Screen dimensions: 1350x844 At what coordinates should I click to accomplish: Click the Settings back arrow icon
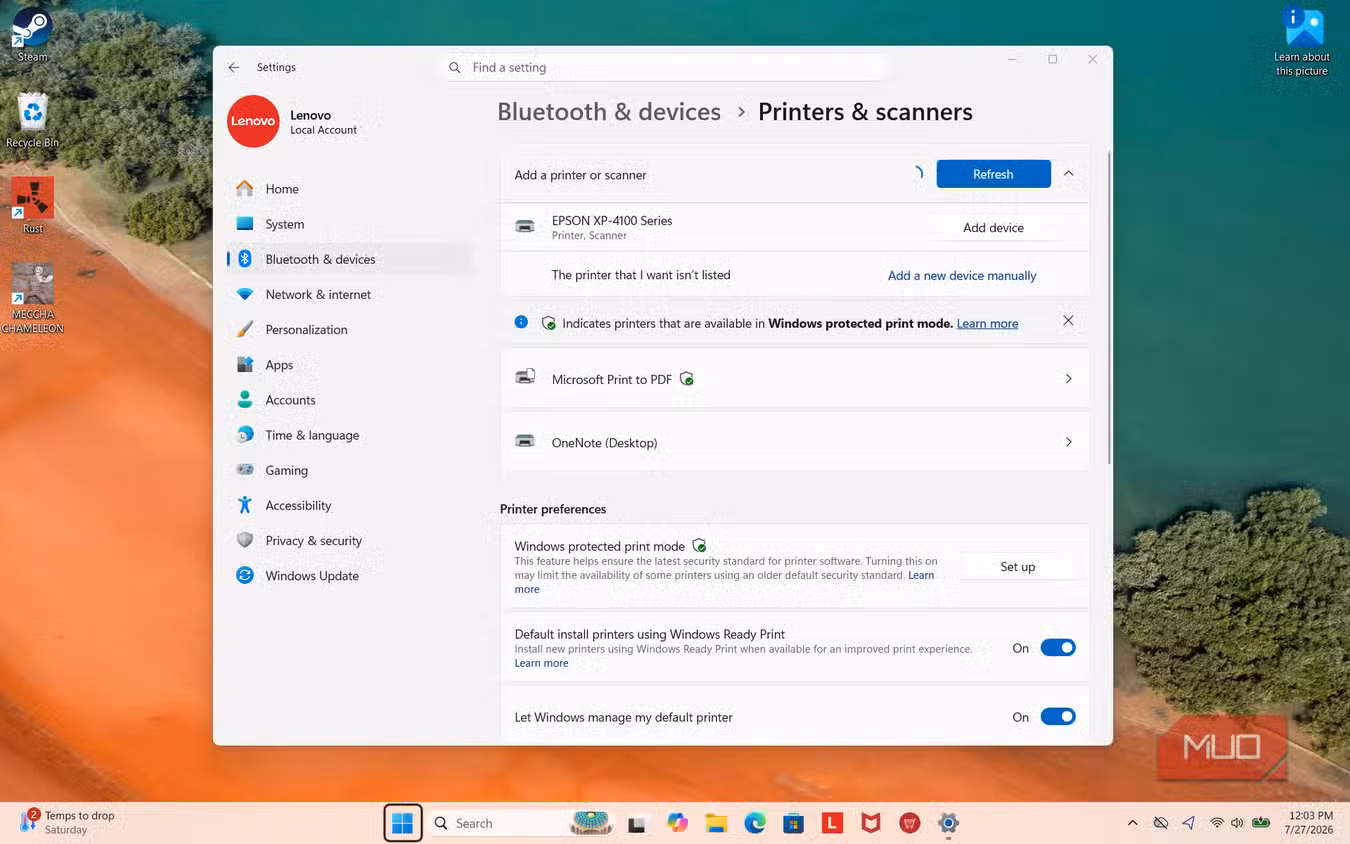233,67
